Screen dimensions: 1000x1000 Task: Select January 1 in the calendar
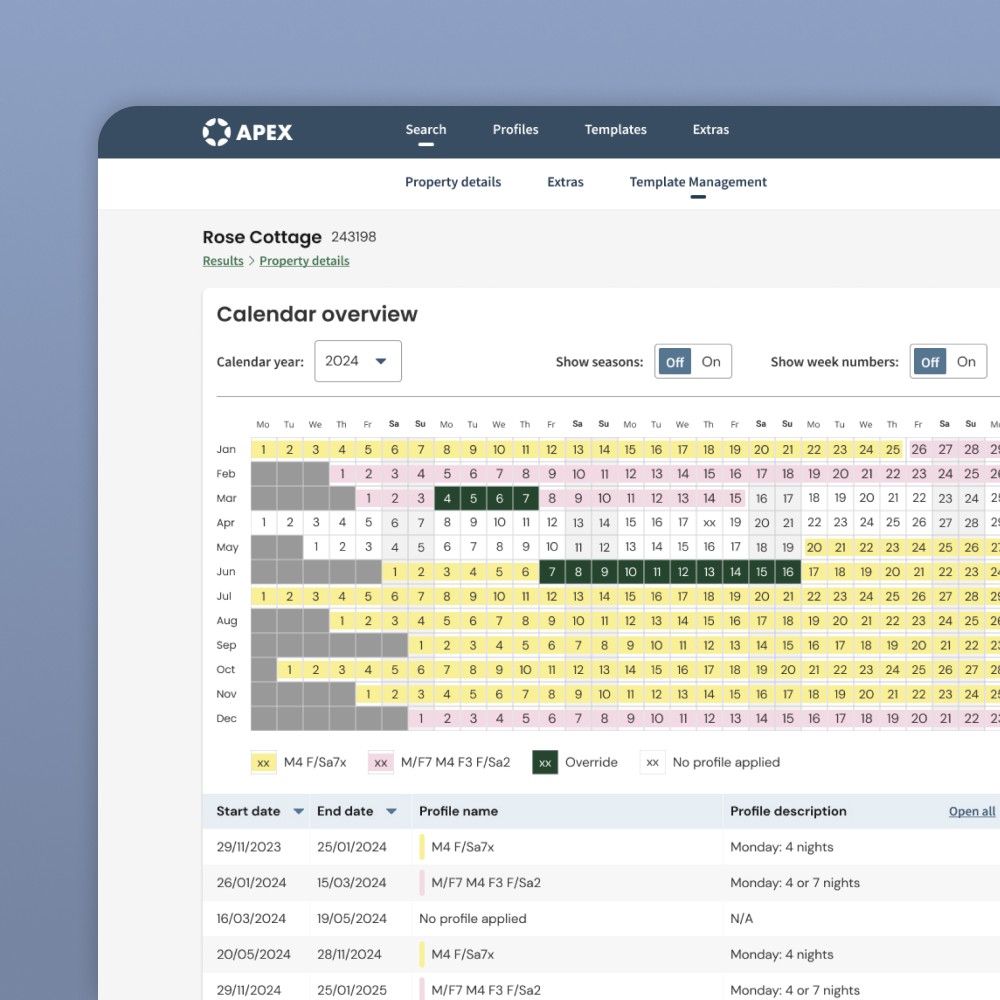click(x=263, y=450)
